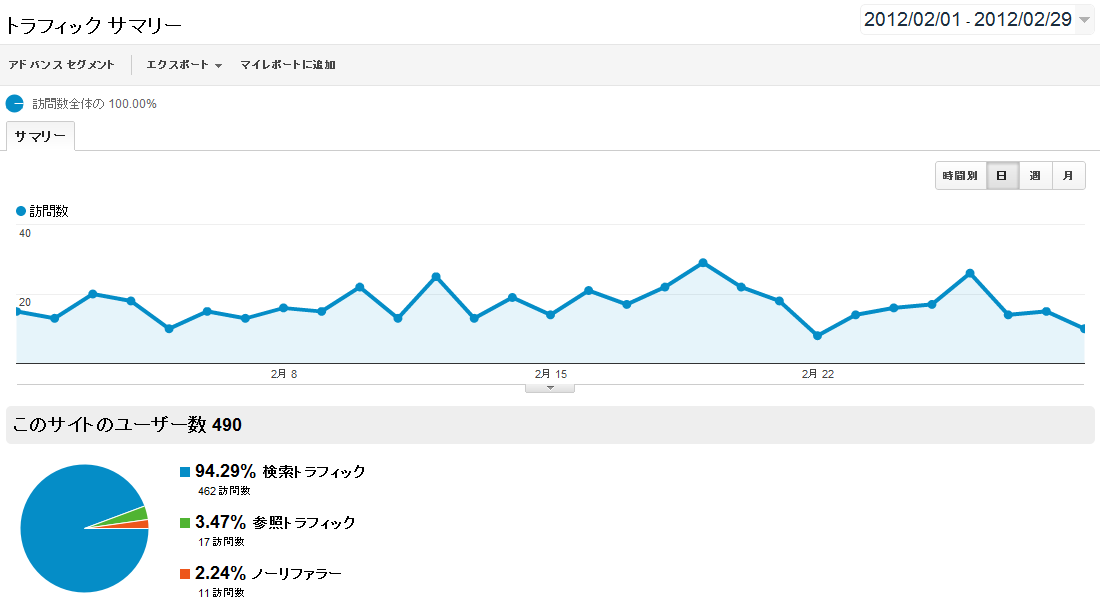This screenshot has height=609, width=1100.
Task: Open the エクスポート dropdown menu
Action: click(x=184, y=65)
